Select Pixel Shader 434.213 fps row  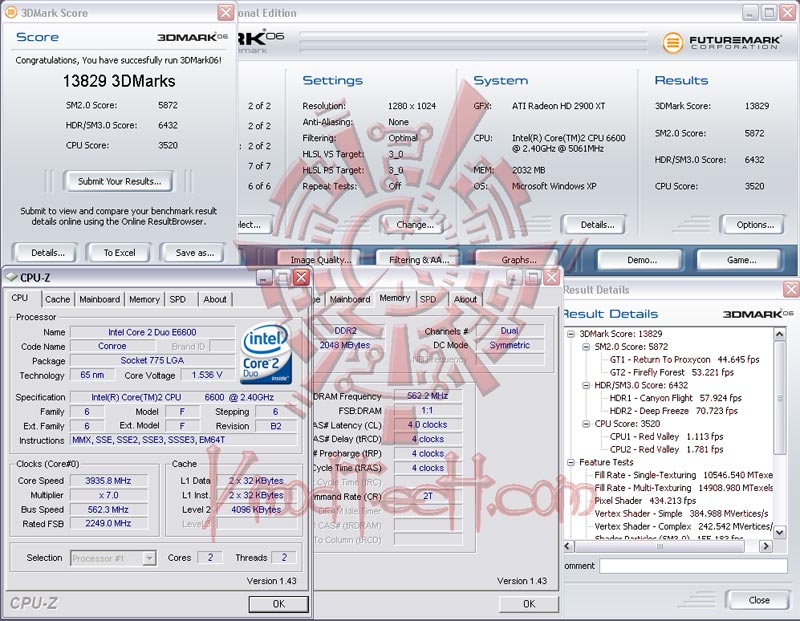[x=645, y=501]
